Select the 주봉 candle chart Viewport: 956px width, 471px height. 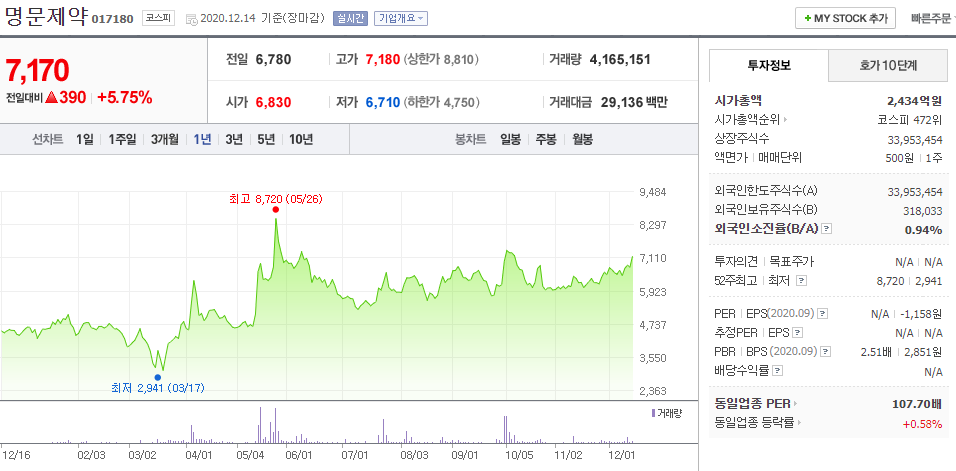click(546, 140)
